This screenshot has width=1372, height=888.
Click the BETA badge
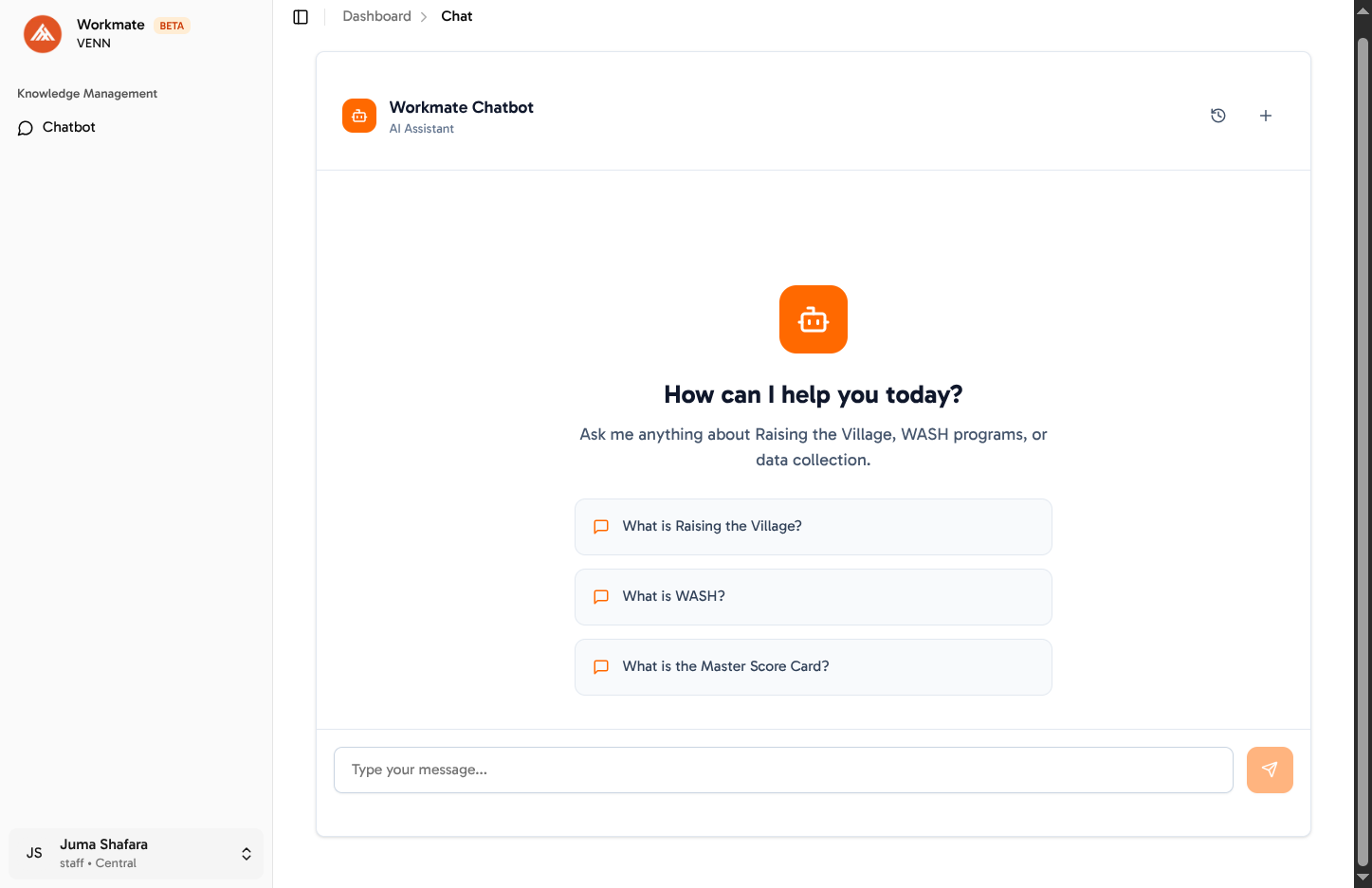tap(172, 26)
